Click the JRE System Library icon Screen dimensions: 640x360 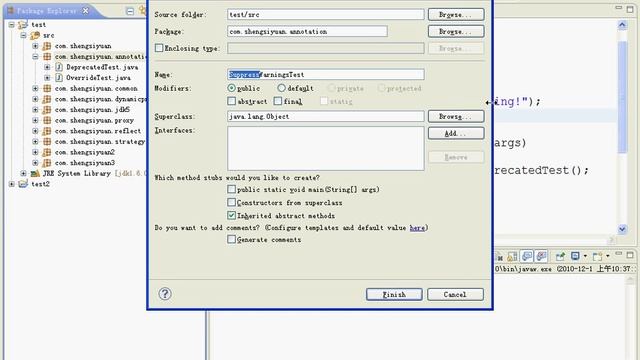(35, 173)
